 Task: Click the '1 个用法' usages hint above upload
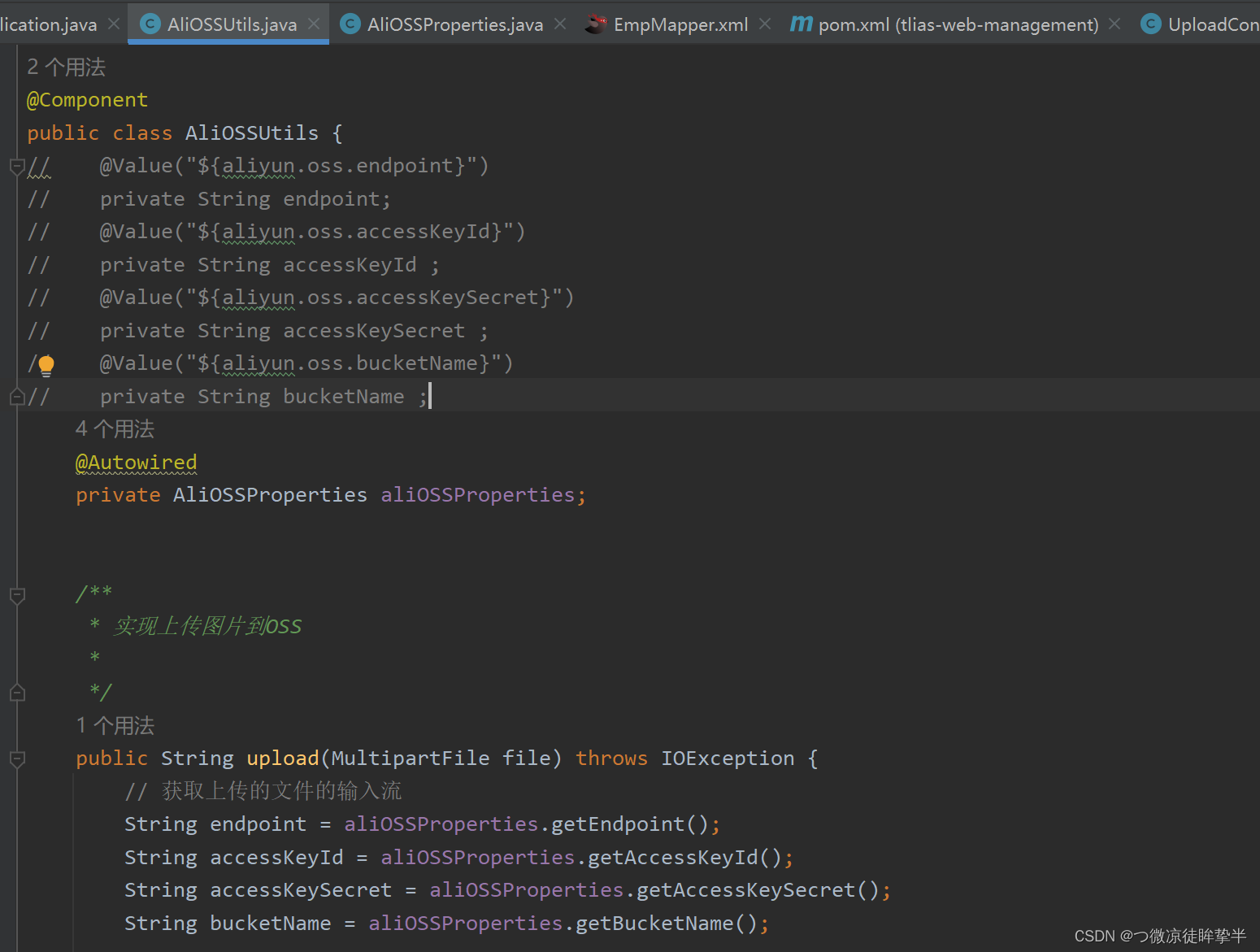tap(115, 726)
